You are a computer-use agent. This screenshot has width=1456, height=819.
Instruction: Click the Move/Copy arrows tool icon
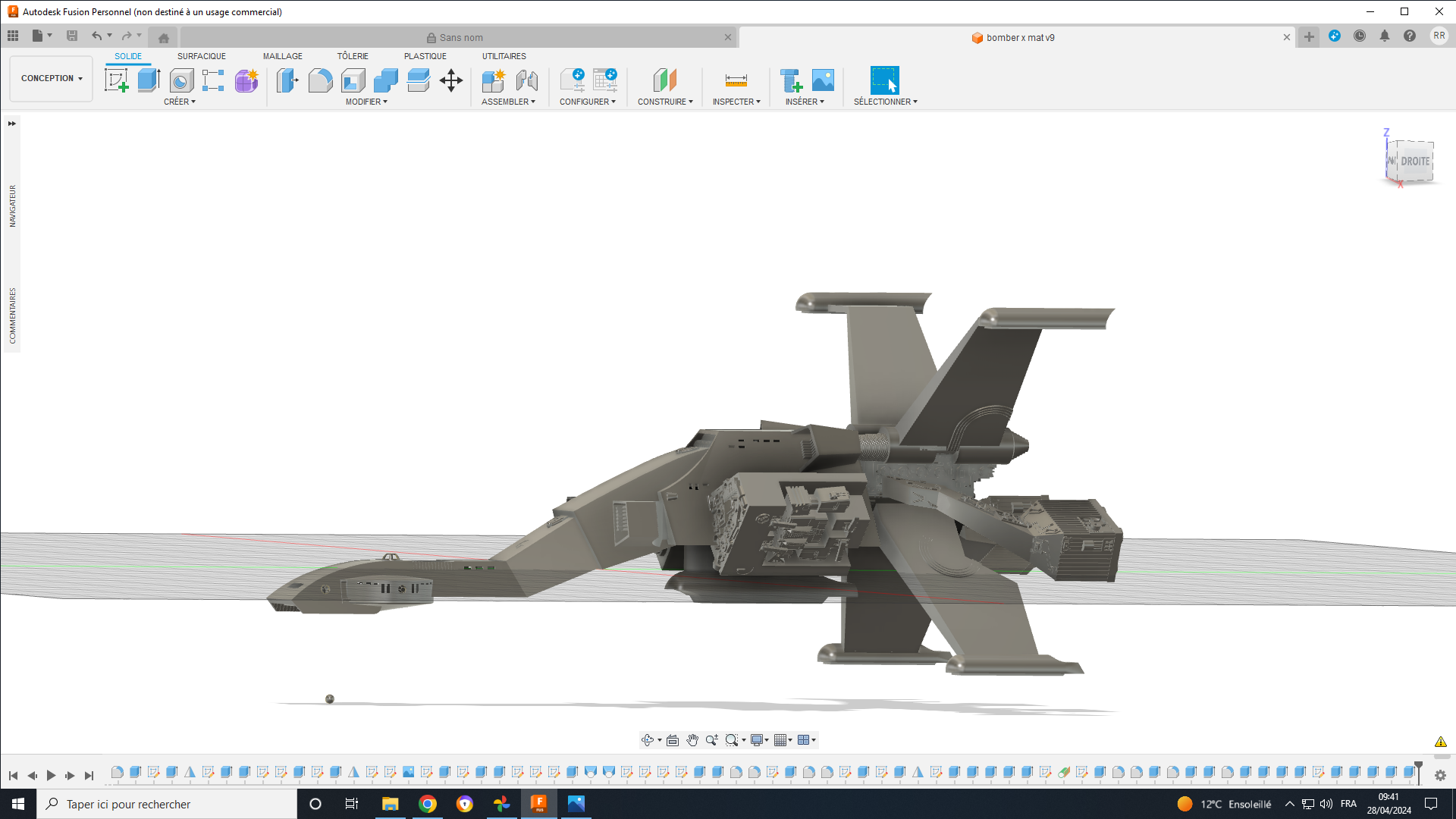tap(451, 80)
